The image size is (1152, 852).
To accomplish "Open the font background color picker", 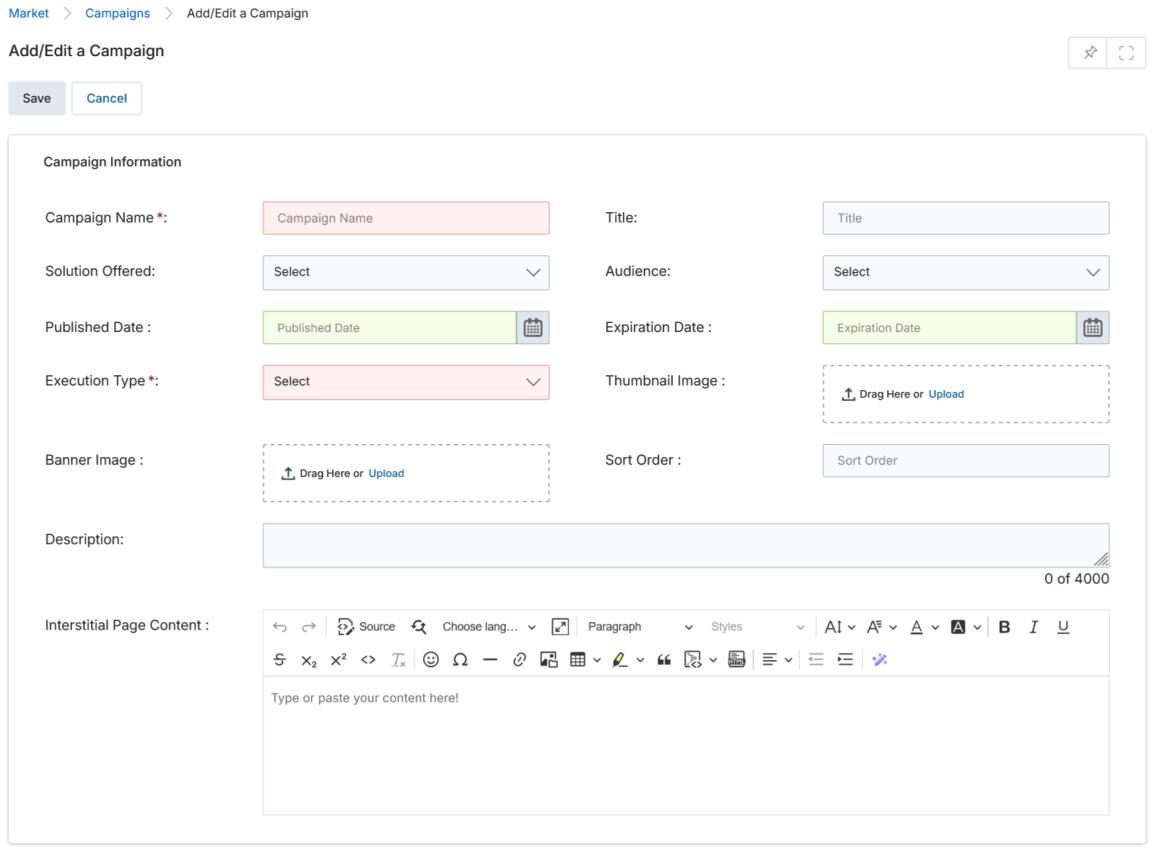I will point(965,627).
